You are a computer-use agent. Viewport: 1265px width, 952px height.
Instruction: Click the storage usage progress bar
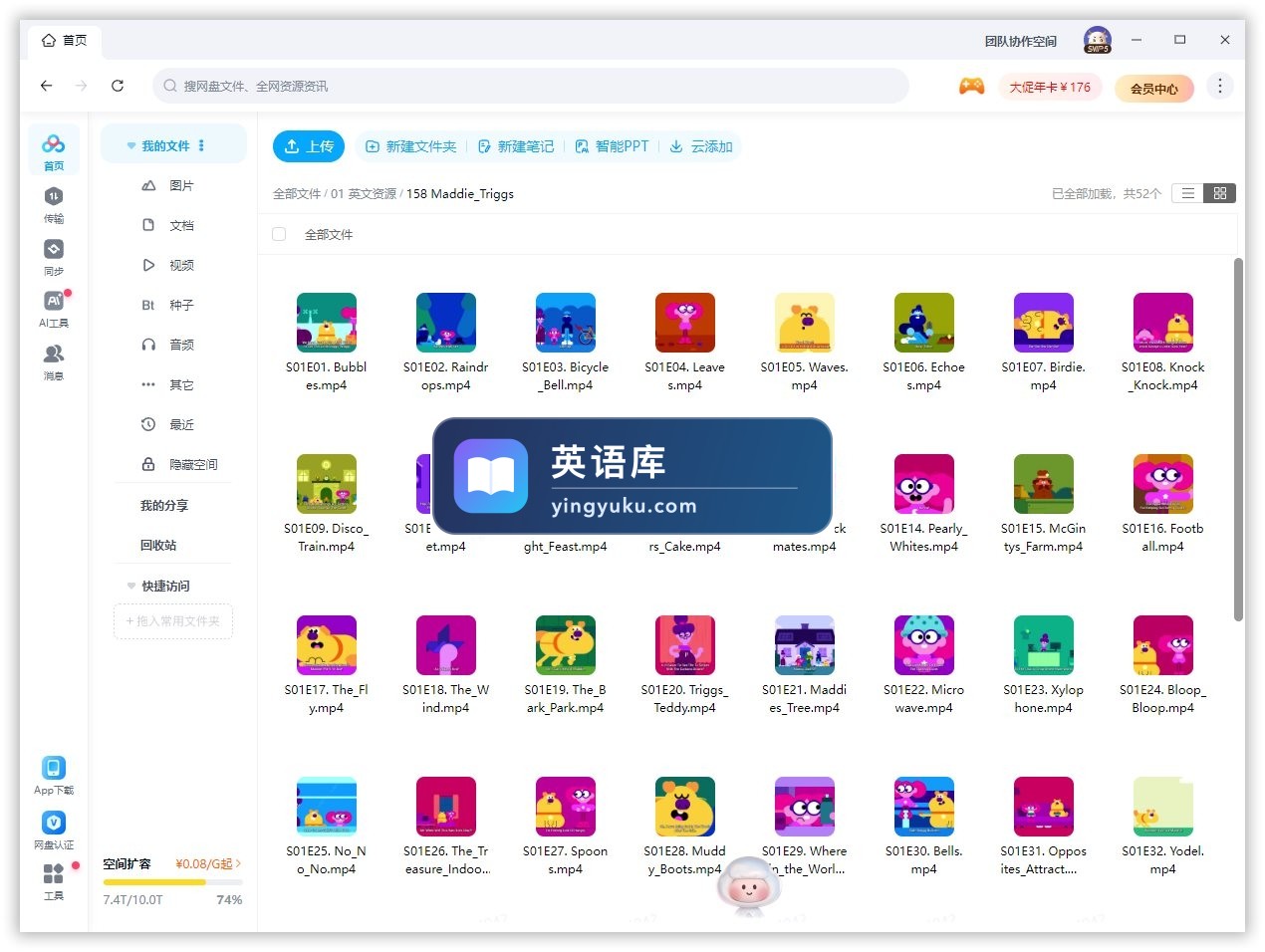pyautogui.click(x=172, y=882)
